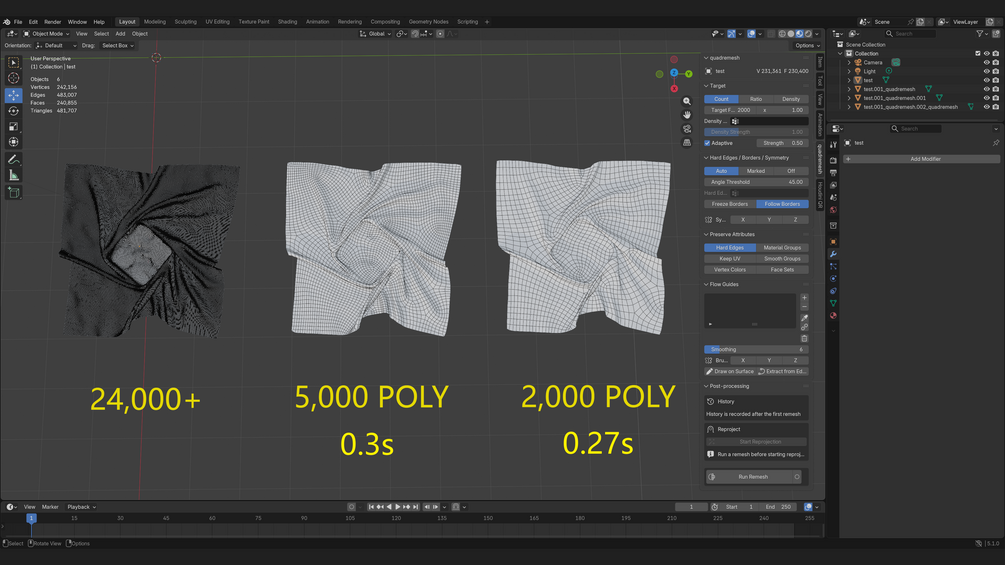1005x565 pixels.
Task: Enable the Material Groups toggle
Action: point(782,248)
